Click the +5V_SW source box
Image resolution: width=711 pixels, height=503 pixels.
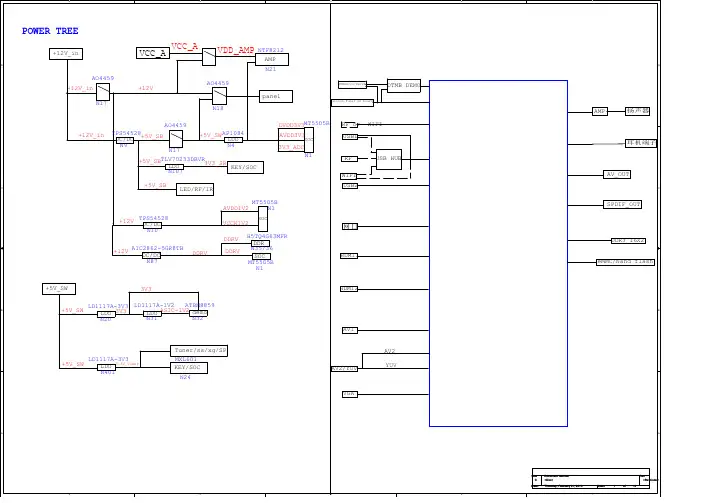(58, 289)
